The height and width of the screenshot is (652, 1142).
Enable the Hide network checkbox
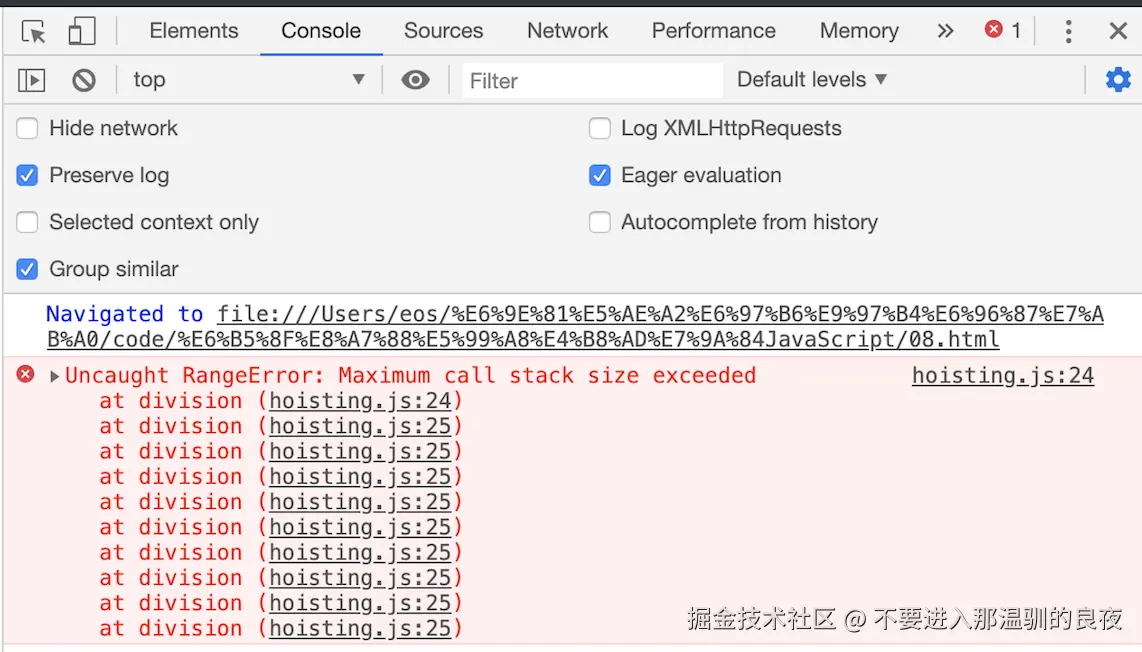pos(28,128)
